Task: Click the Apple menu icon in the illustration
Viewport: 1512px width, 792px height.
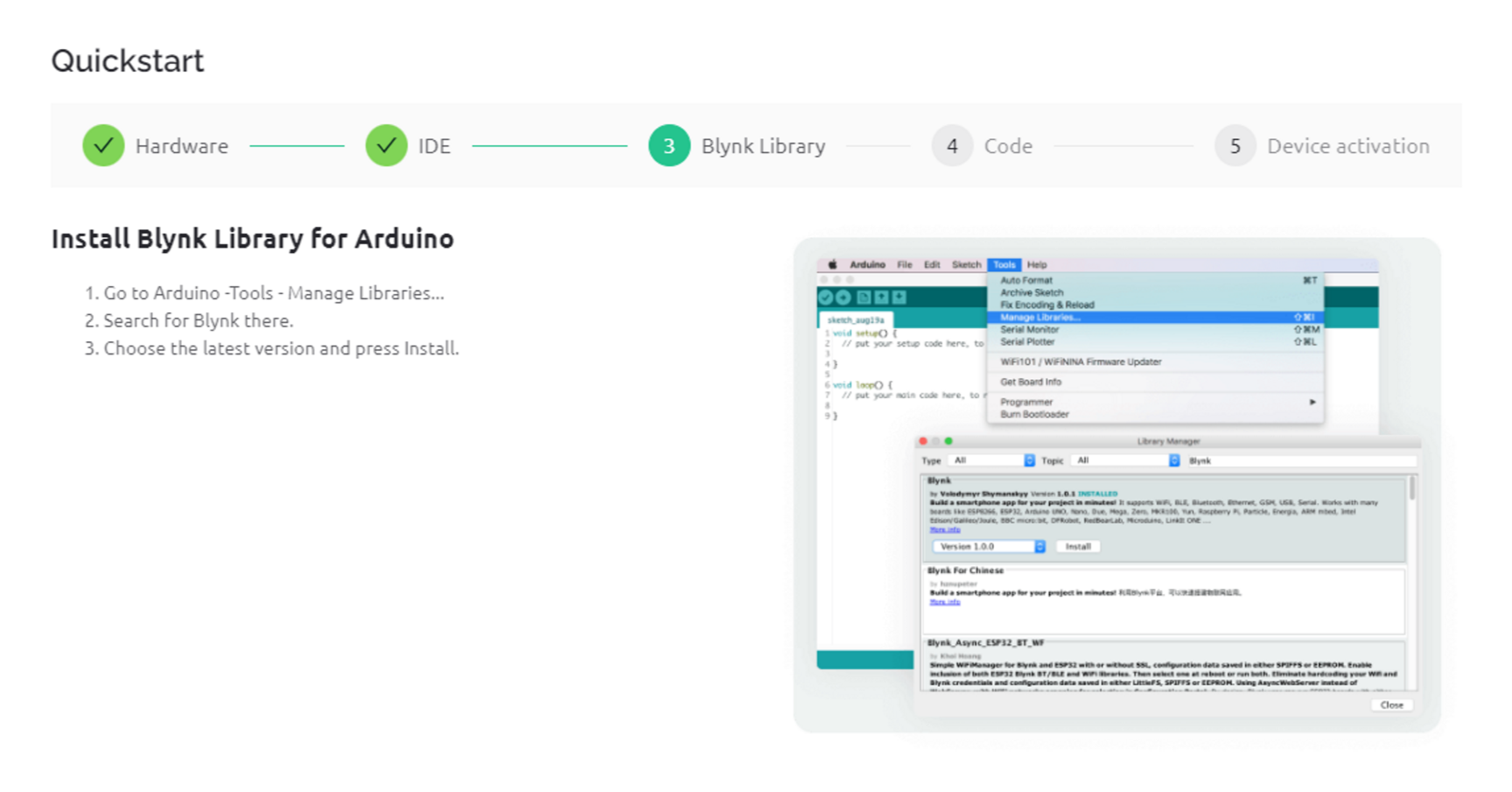Action: (832, 264)
